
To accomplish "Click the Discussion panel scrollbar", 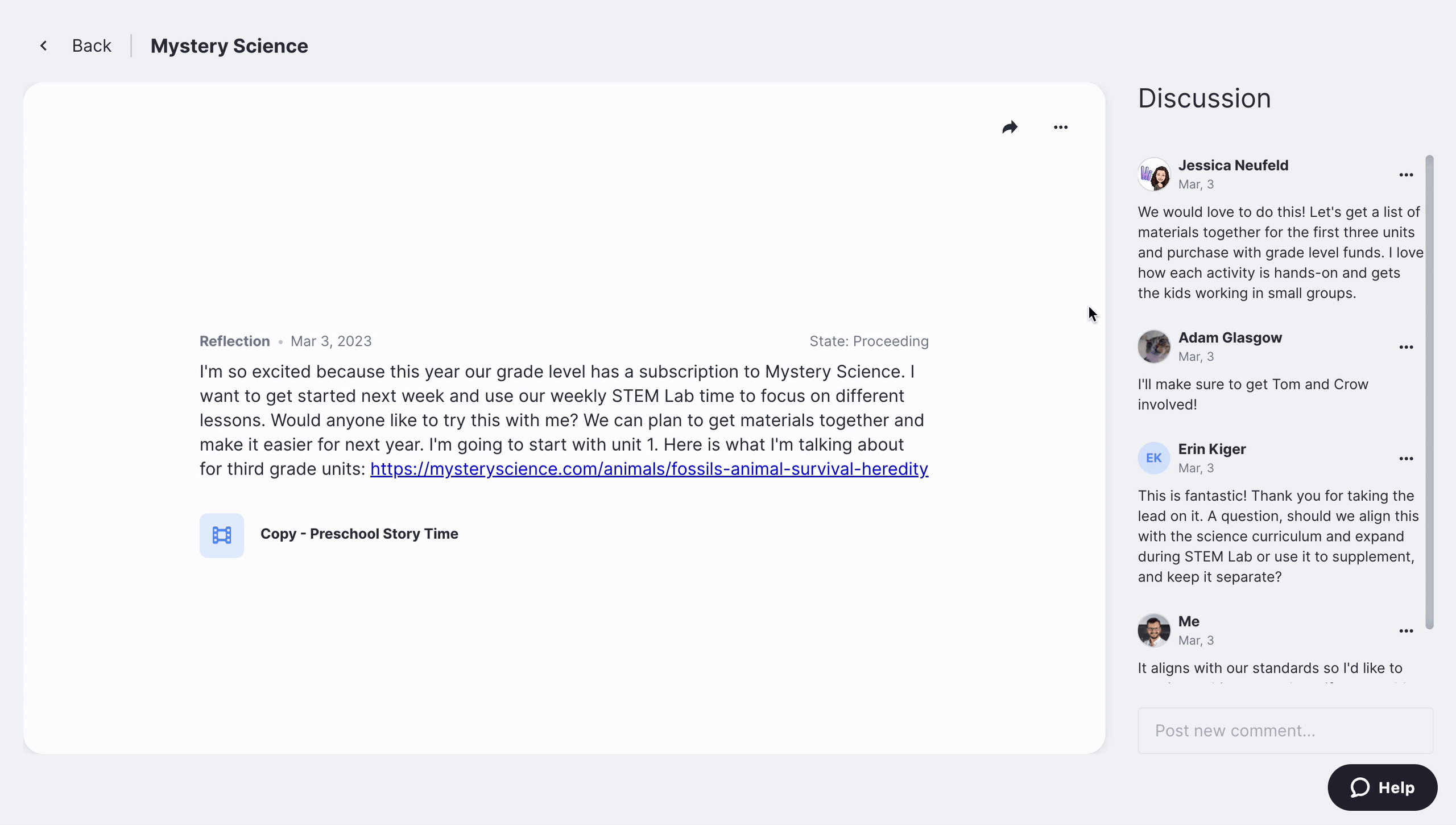I will pyautogui.click(x=1429, y=393).
